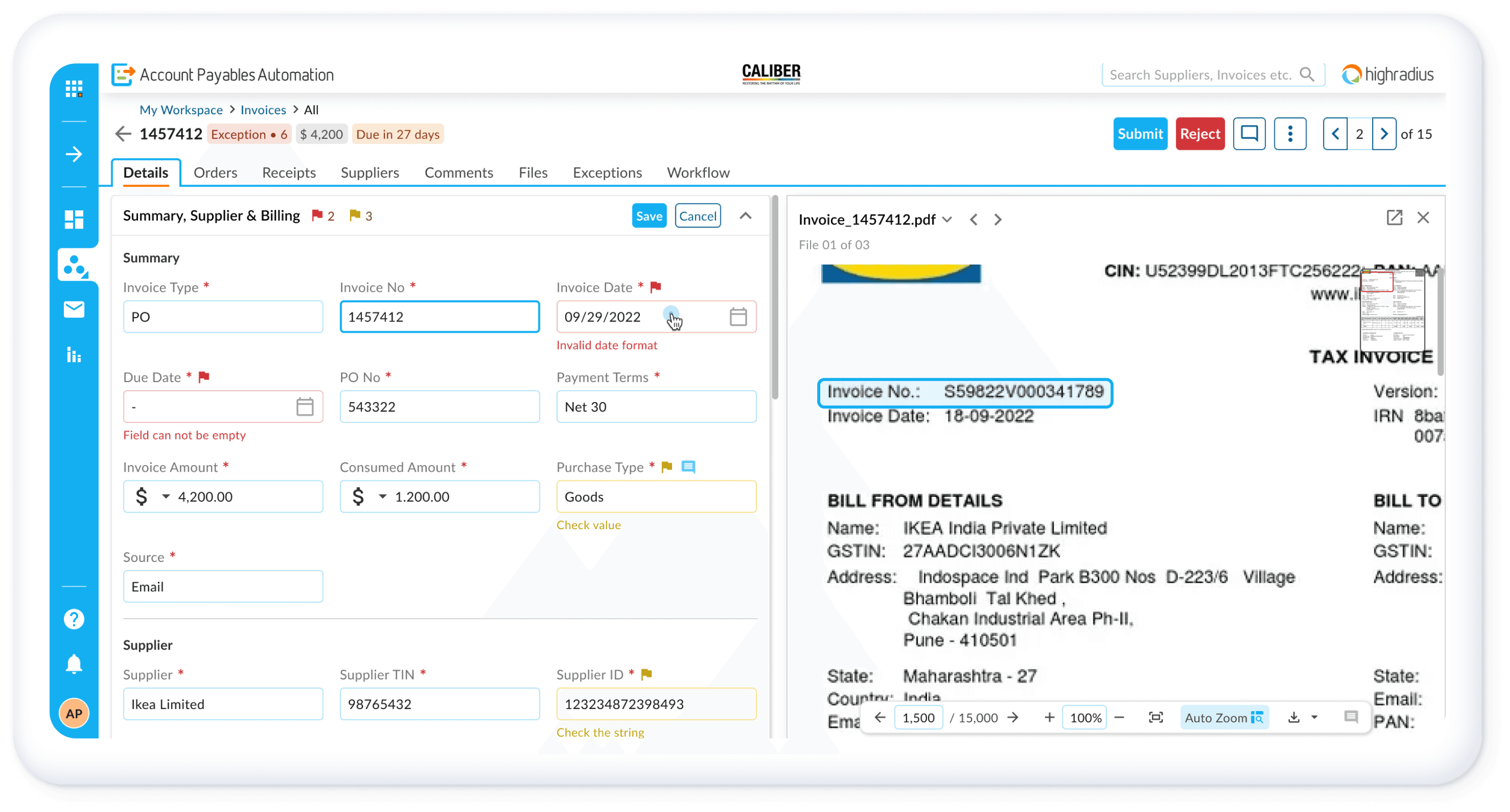Zoom out with the minus icon
The image size is (1510, 812).
[1119, 718]
